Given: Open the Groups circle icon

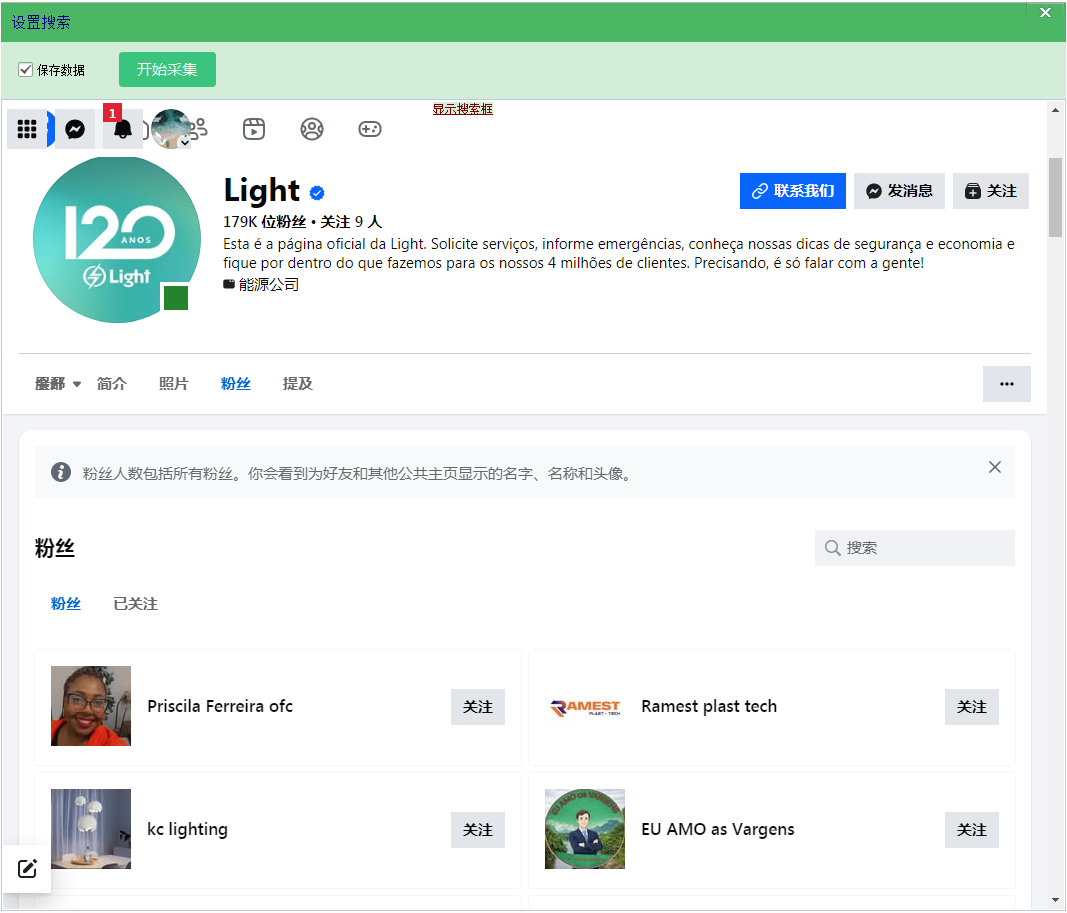Looking at the screenshot, I should pos(312,129).
